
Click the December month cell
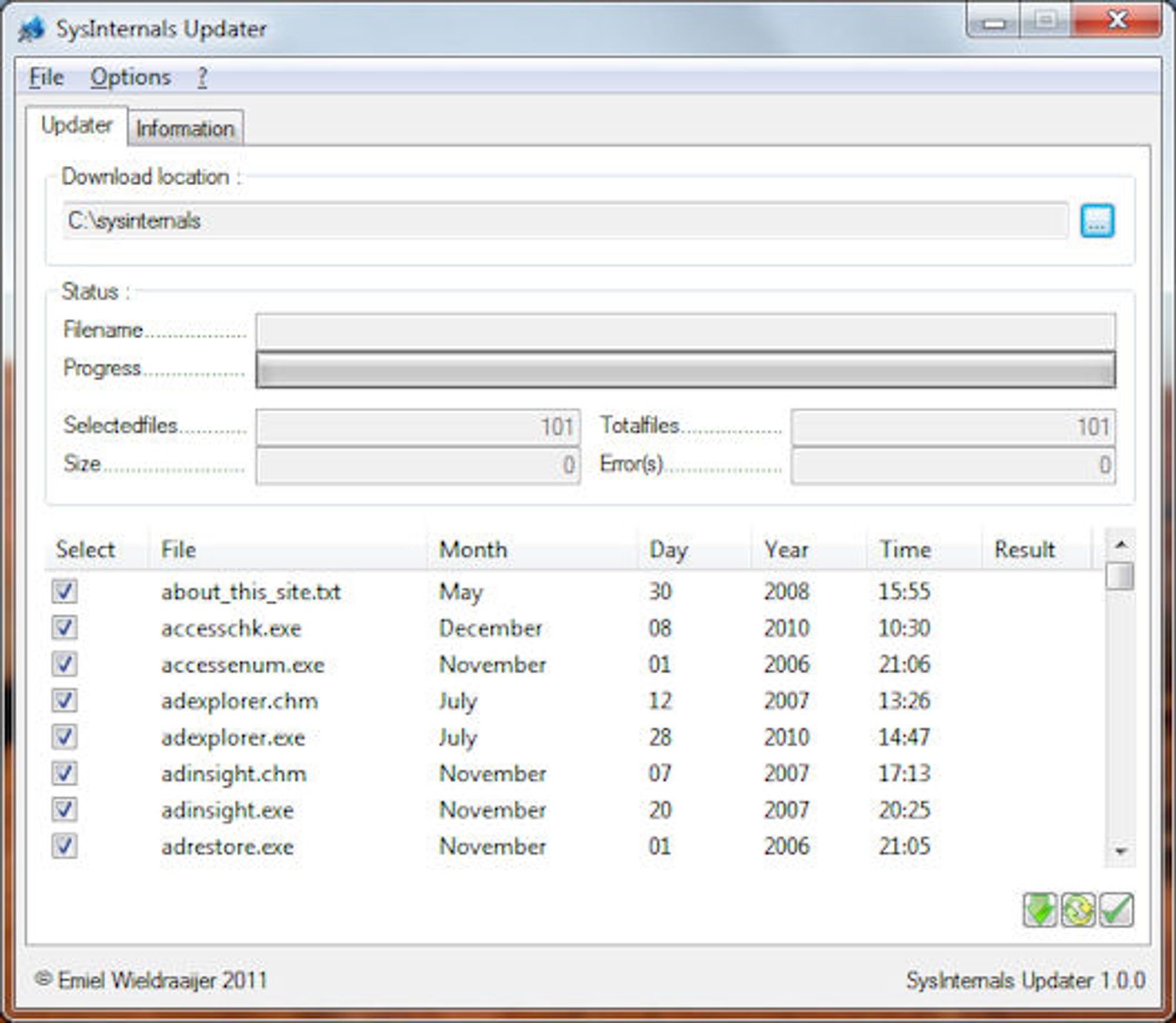[490, 628]
